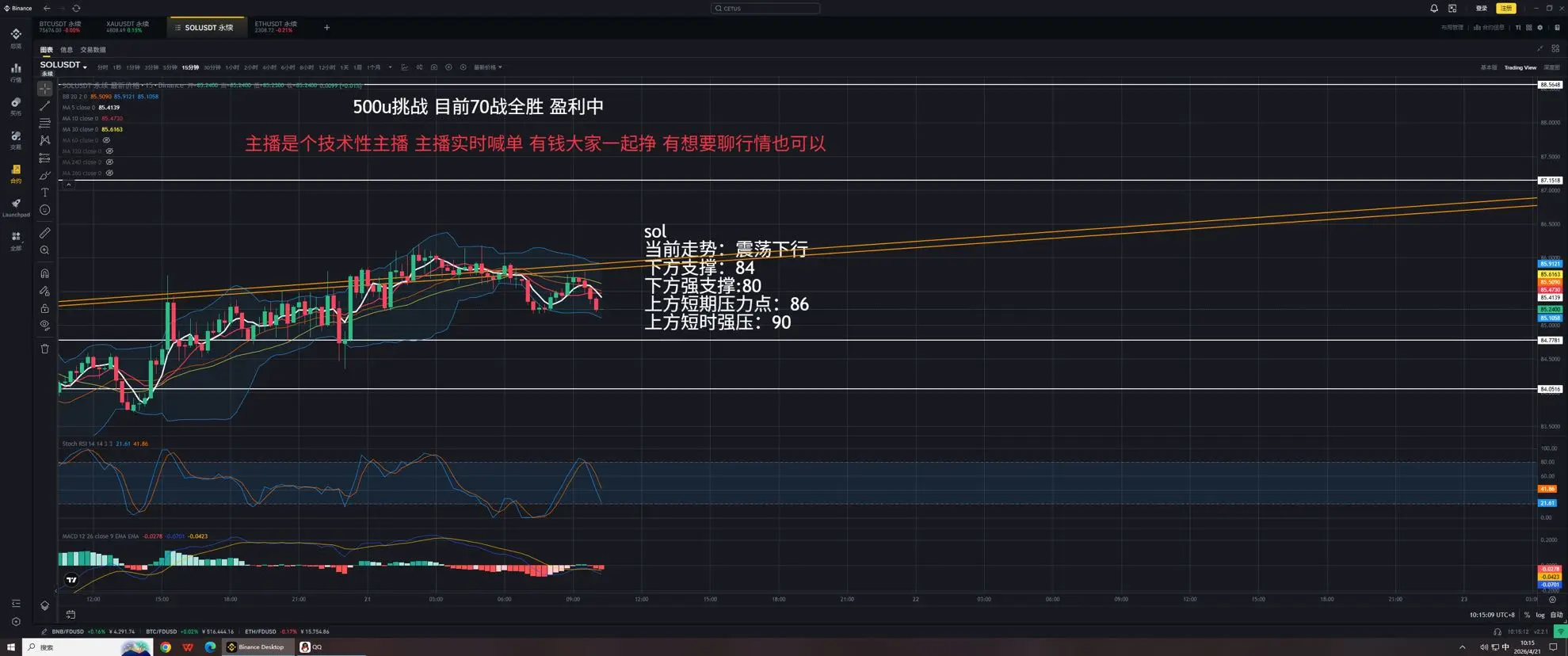
Task: Open Google Chrome from the taskbar
Action: pyautogui.click(x=166, y=647)
